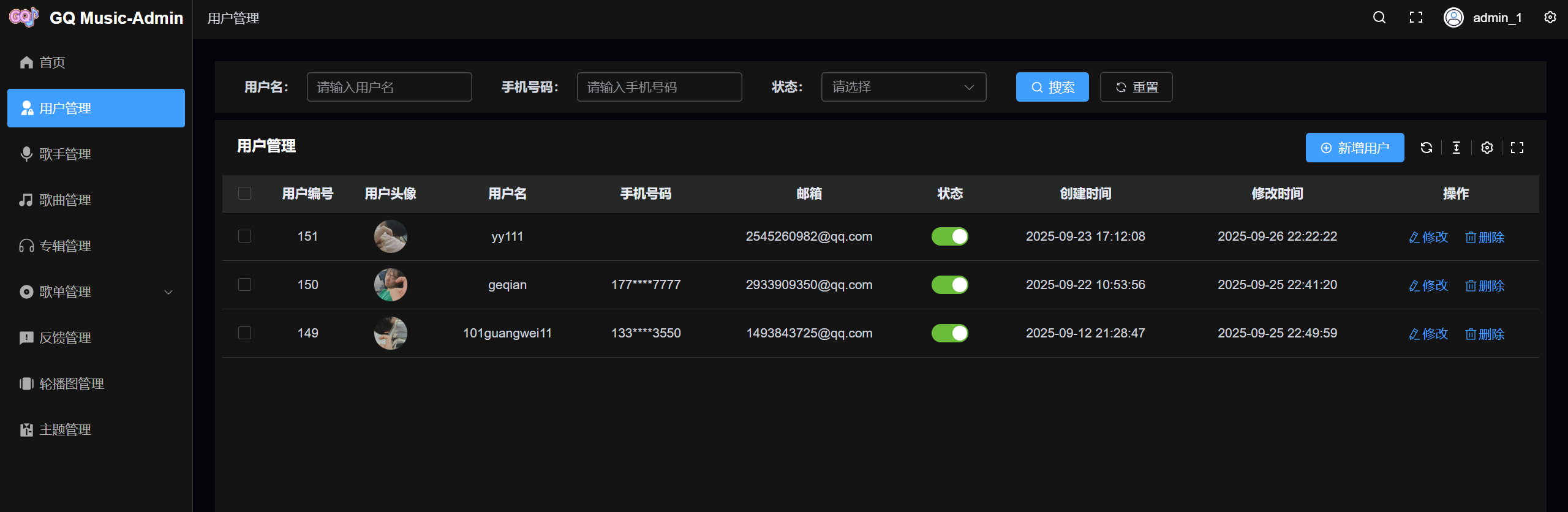1568x512 pixels.
Task: Open the admin_1 account menu
Action: tap(1483, 18)
